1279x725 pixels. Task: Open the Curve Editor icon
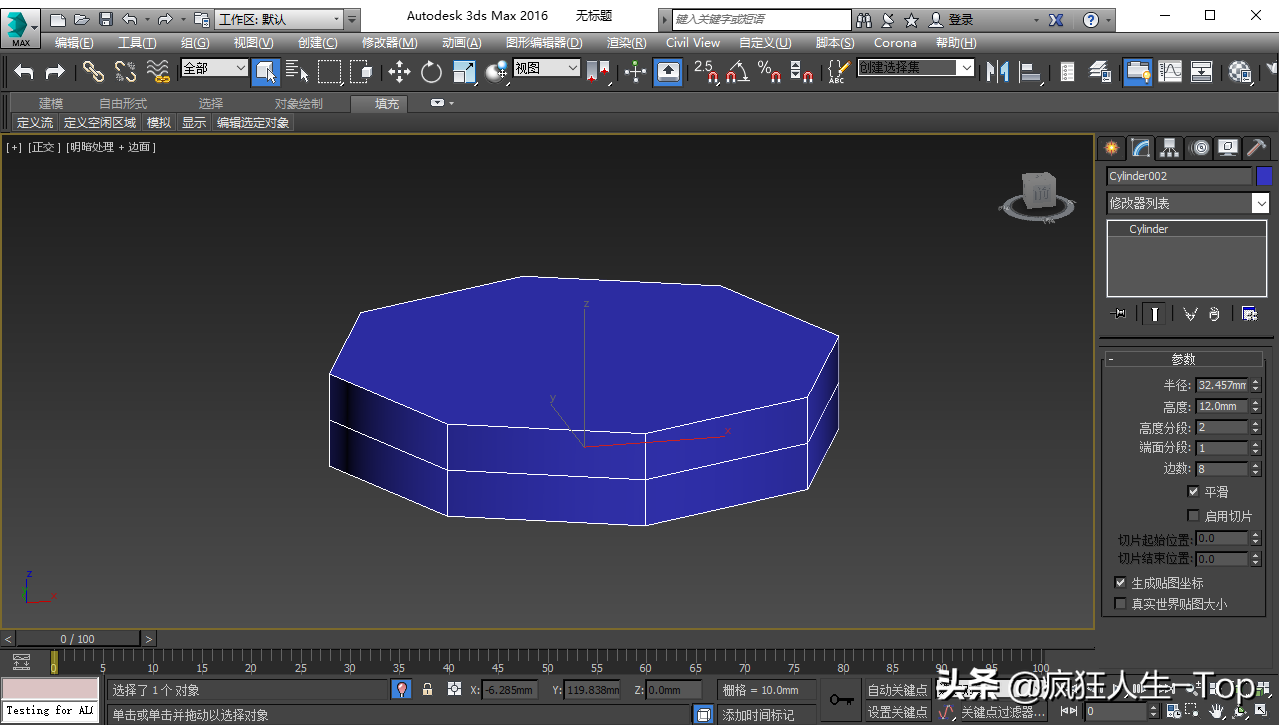pos(1169,71)
